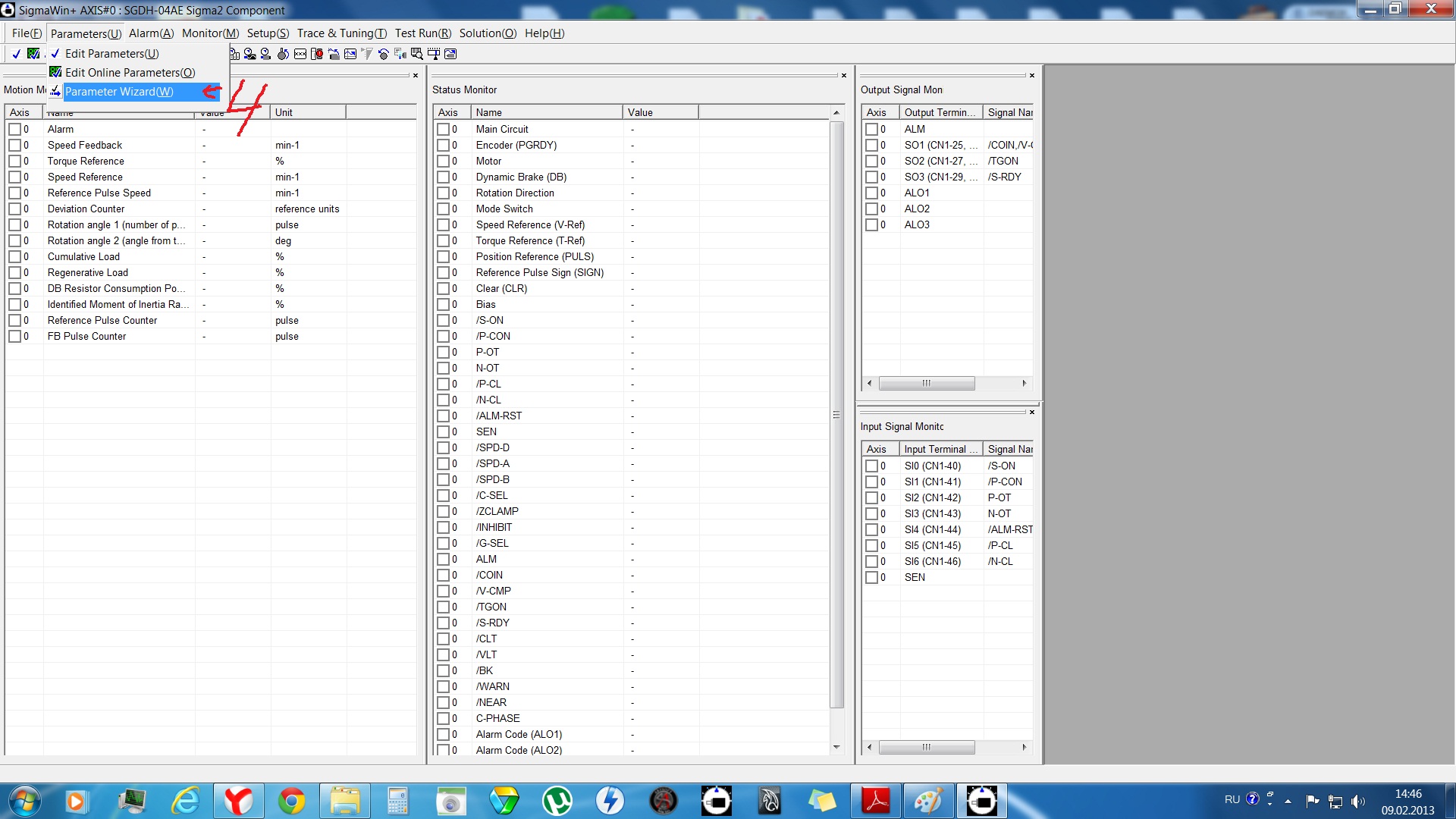Click the blue checkmark toolbar icon

(16, 54)
